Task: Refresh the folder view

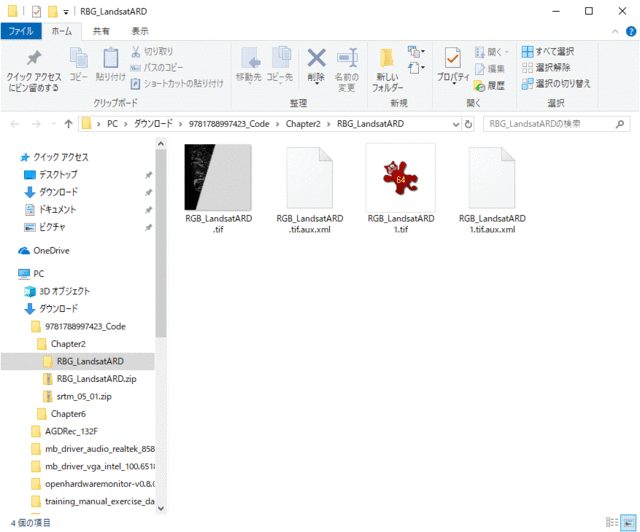Action: (x=469, y=124)
